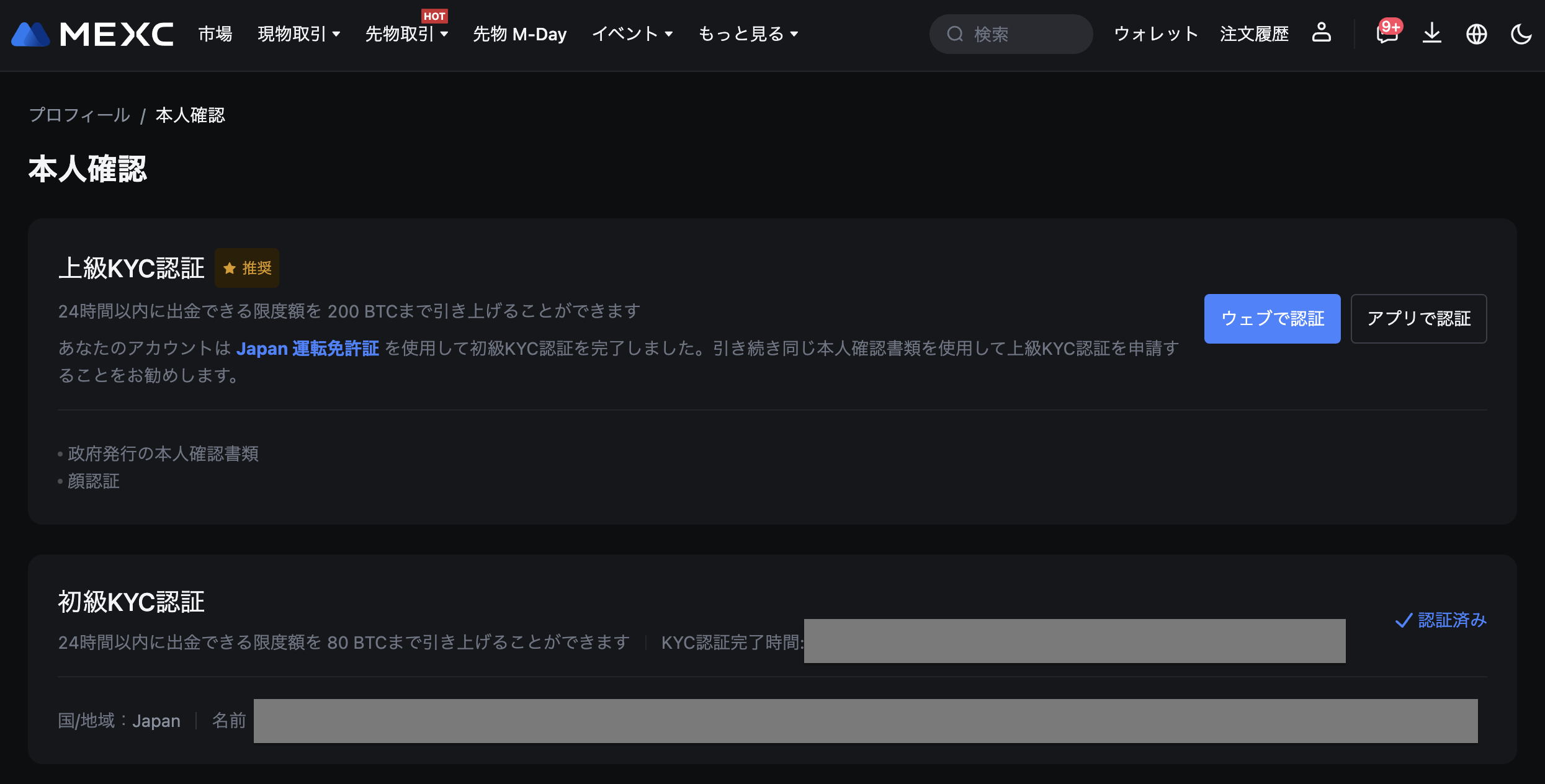Open notifications with 9+ badge
Image resolution: width=1545 pixels, height=784 pixels.
1387,33
